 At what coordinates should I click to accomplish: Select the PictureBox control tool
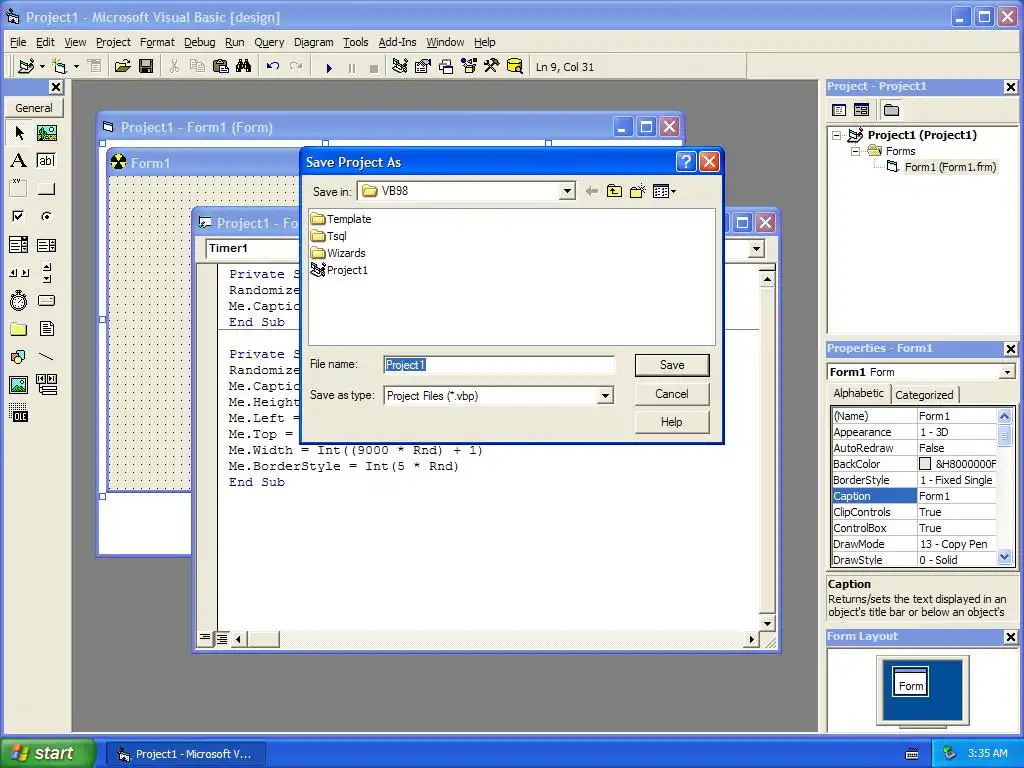[x=46, y=133]
